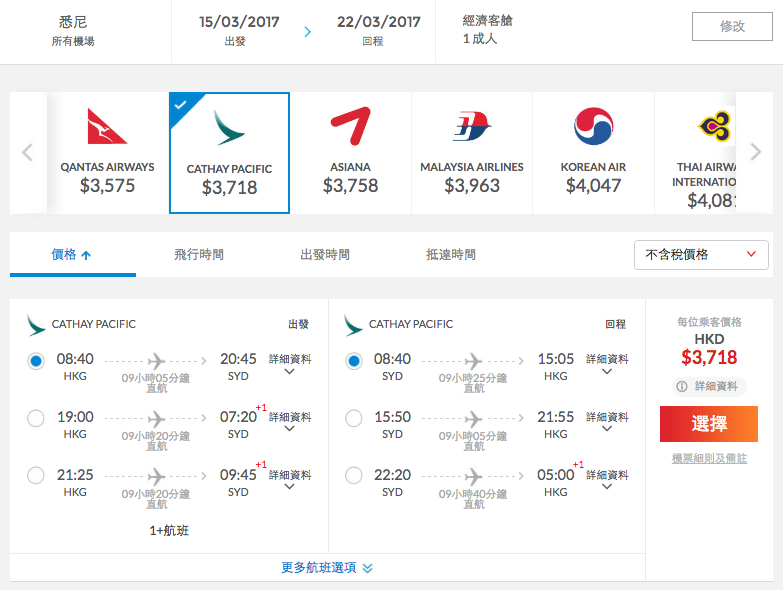Go to previous airlines with left arrow
This screenshot has width=783, height=590.
tap(28, 152)
